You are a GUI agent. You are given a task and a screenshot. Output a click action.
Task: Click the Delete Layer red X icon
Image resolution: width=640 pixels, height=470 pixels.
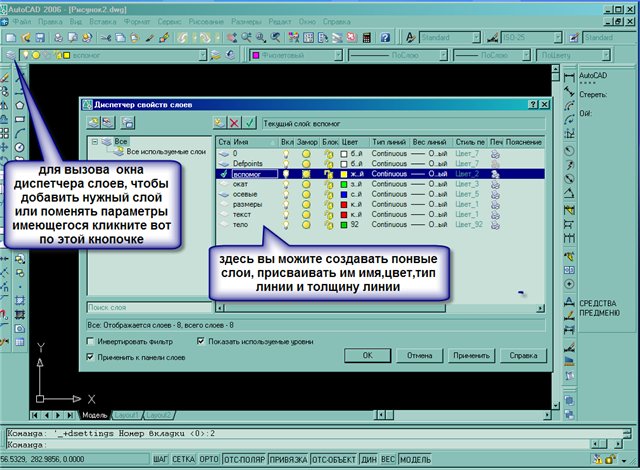[234, 122]
